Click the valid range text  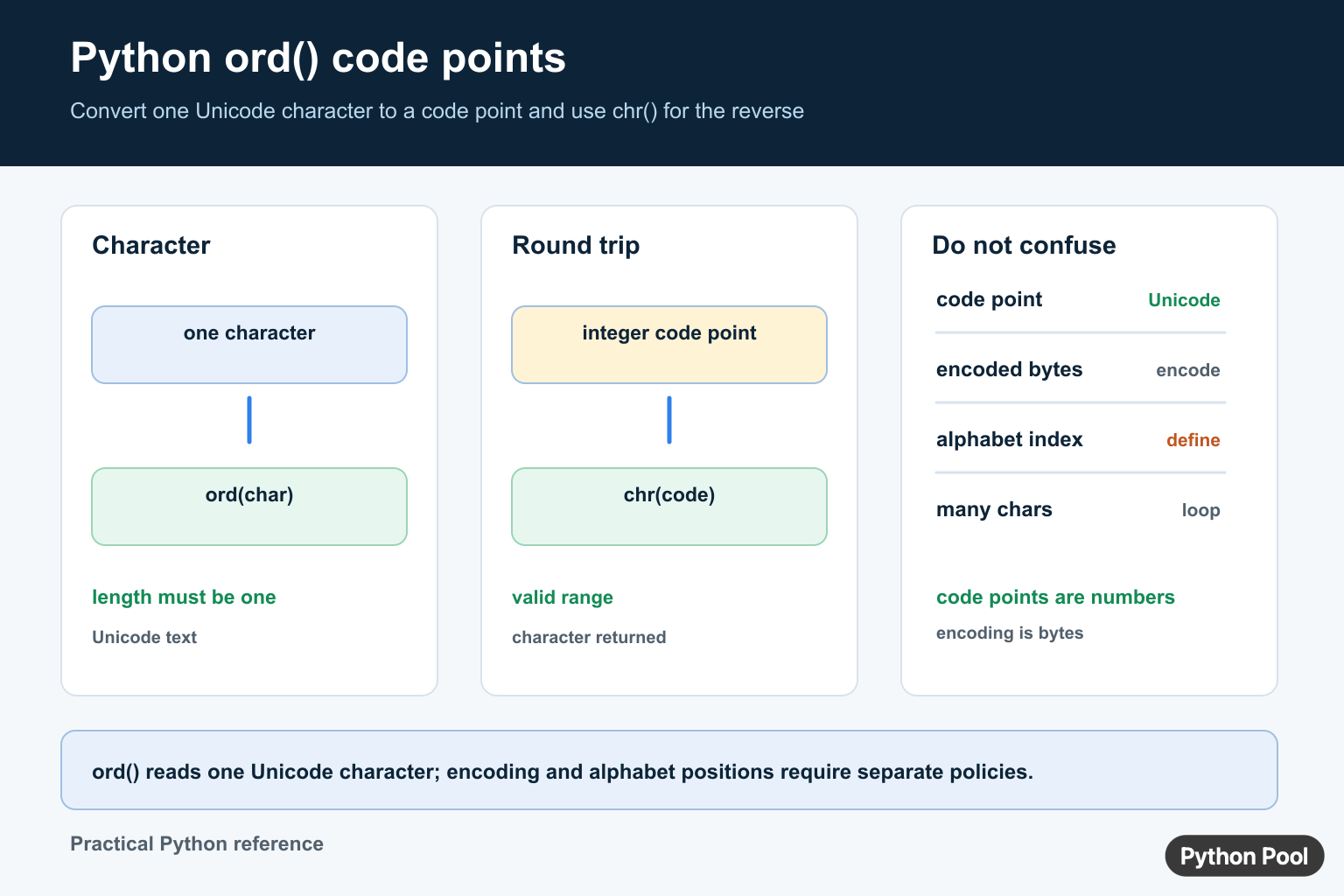click(563, 598)
